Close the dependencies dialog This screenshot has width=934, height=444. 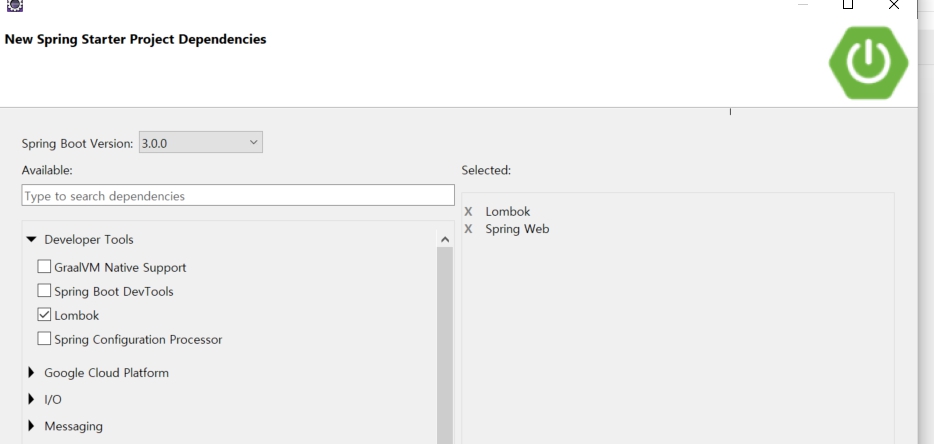[x=893, y=5]
